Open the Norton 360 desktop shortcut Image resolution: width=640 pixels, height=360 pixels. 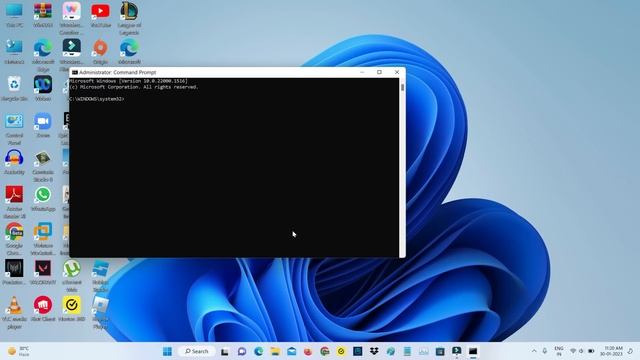click(x=72, y=309)
